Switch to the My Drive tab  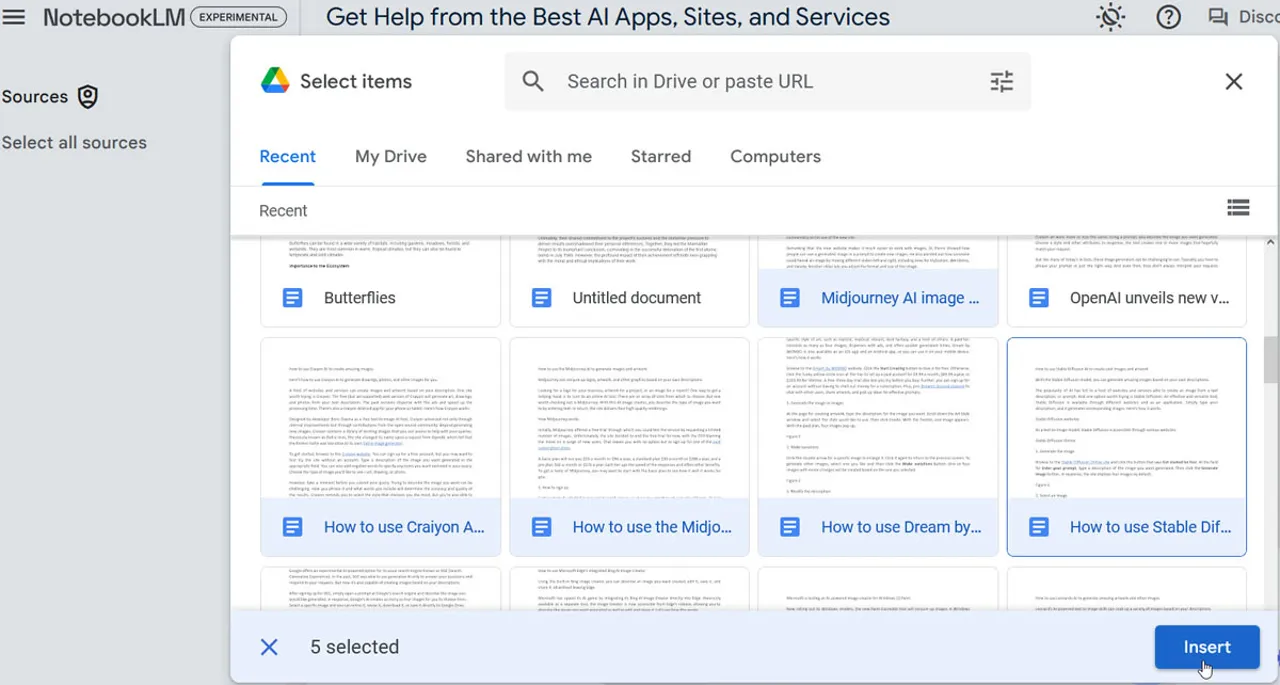point(390,156)
